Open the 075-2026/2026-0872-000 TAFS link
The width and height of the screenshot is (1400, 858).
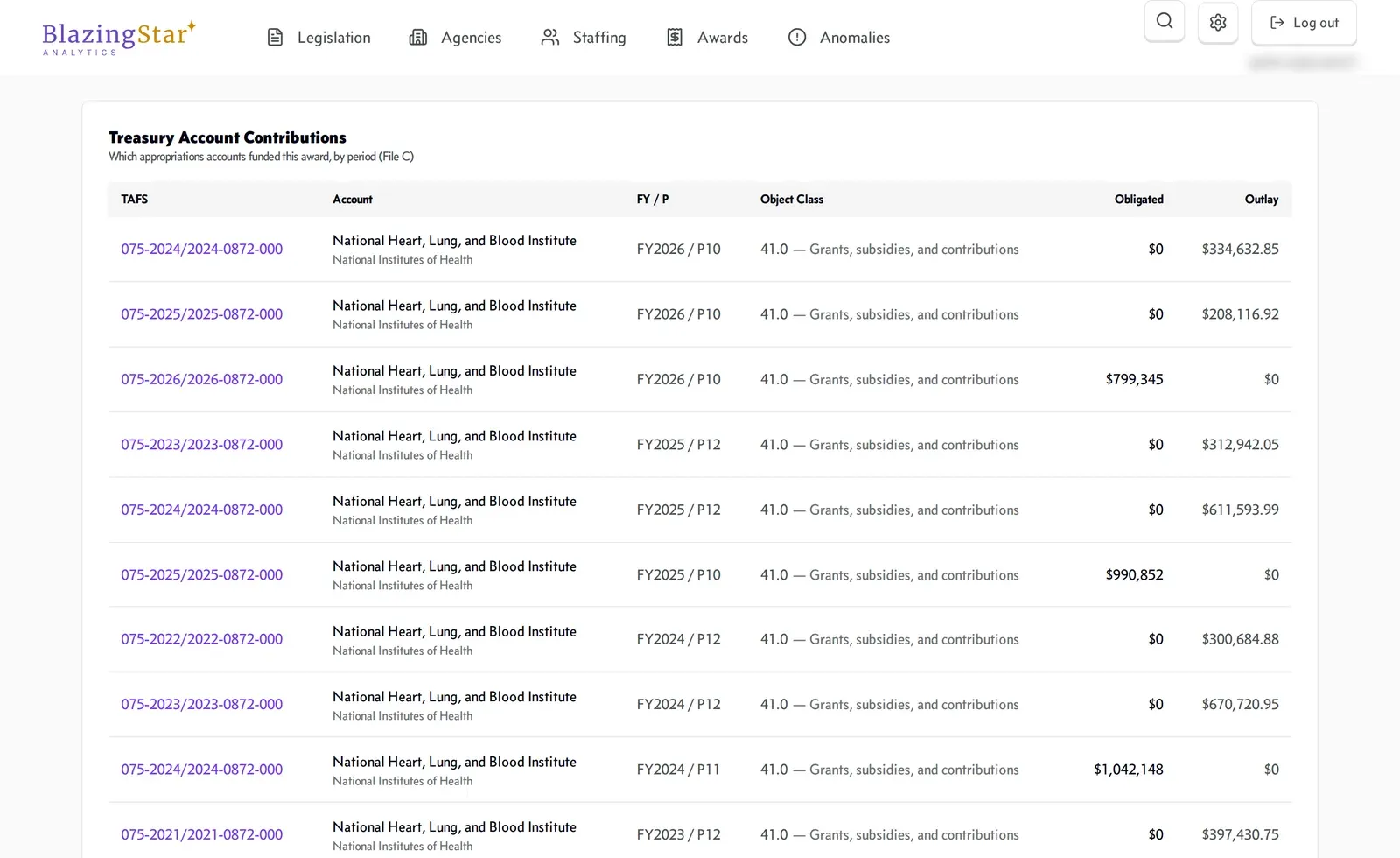tap(202, 380)
